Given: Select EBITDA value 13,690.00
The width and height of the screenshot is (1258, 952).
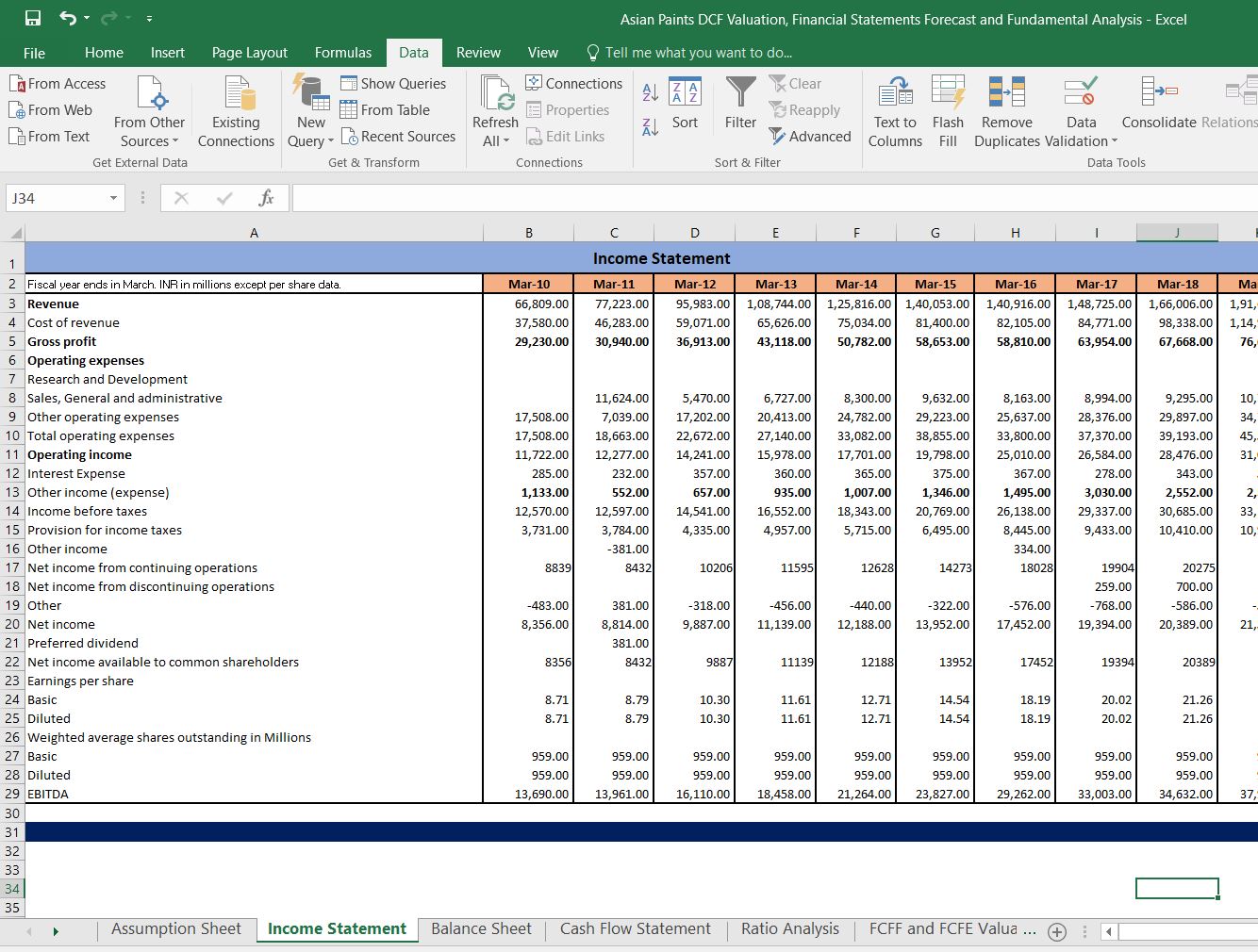Looking at the screenshot, I should 528,794.
